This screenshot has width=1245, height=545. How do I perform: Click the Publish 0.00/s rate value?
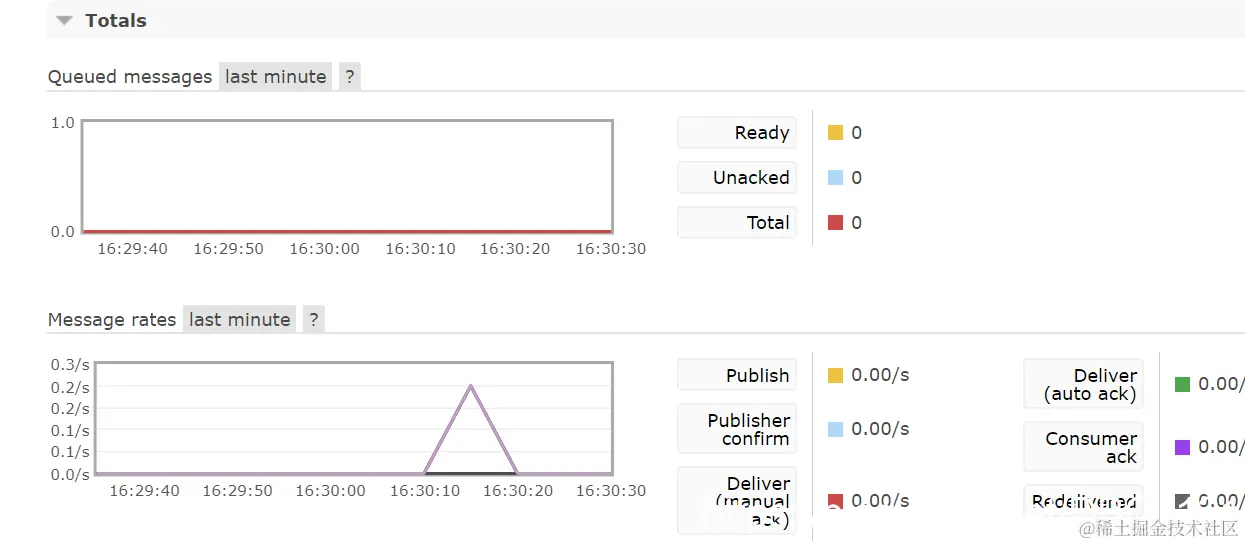click(880, 375)
